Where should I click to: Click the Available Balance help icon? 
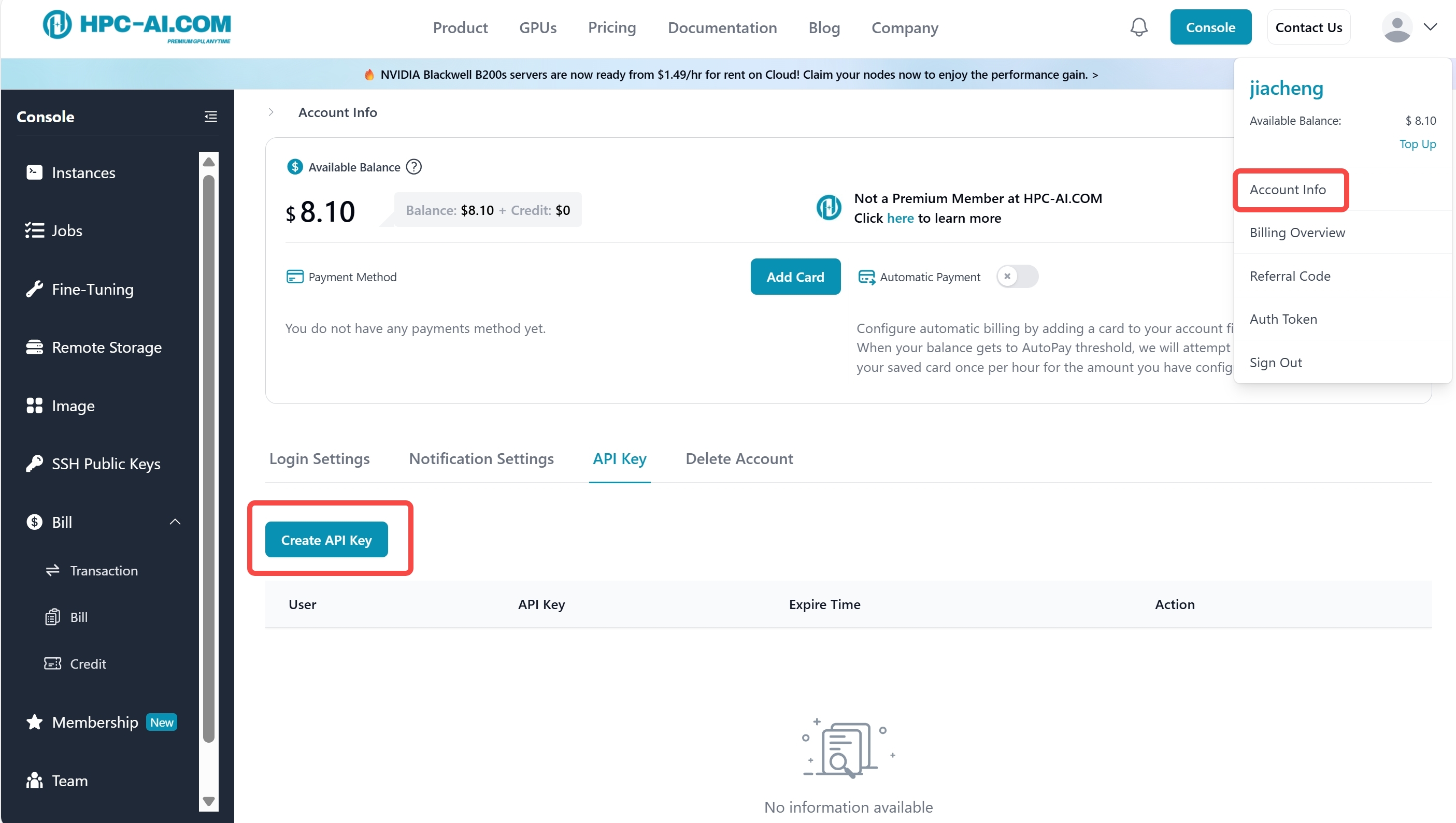(414, 167)
